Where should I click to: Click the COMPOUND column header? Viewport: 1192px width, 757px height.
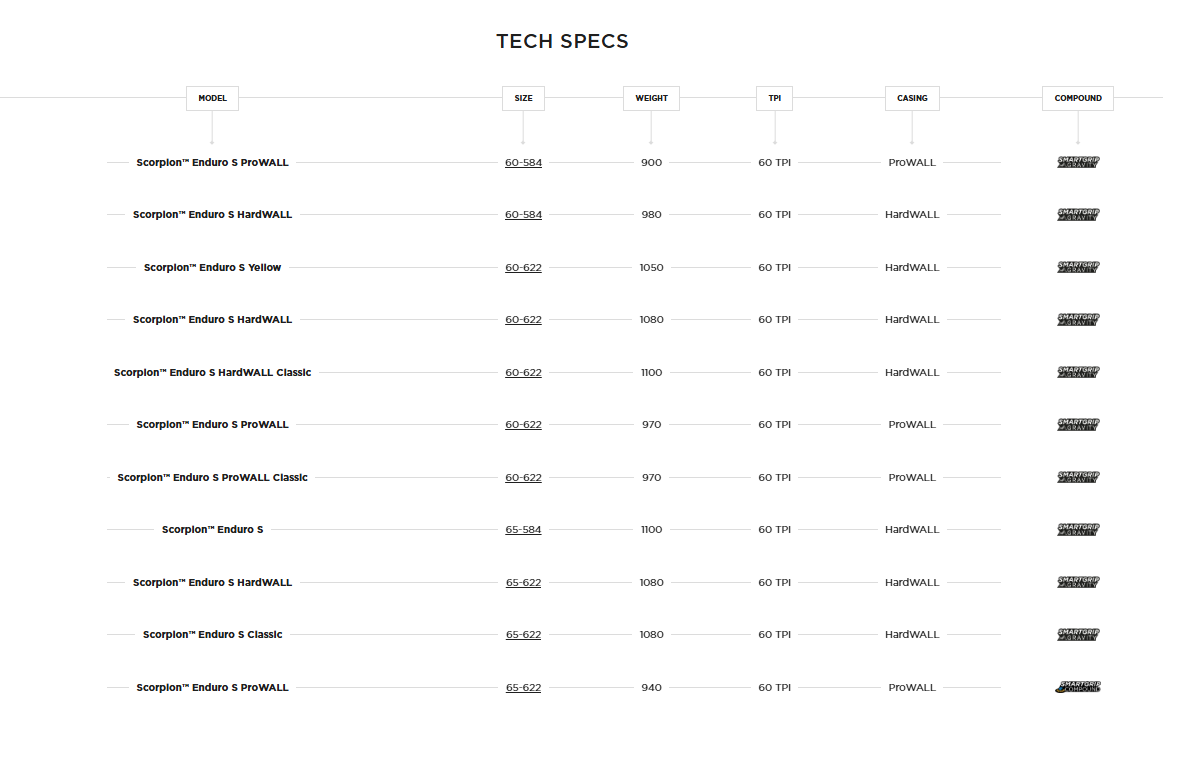coord(1077,98)
